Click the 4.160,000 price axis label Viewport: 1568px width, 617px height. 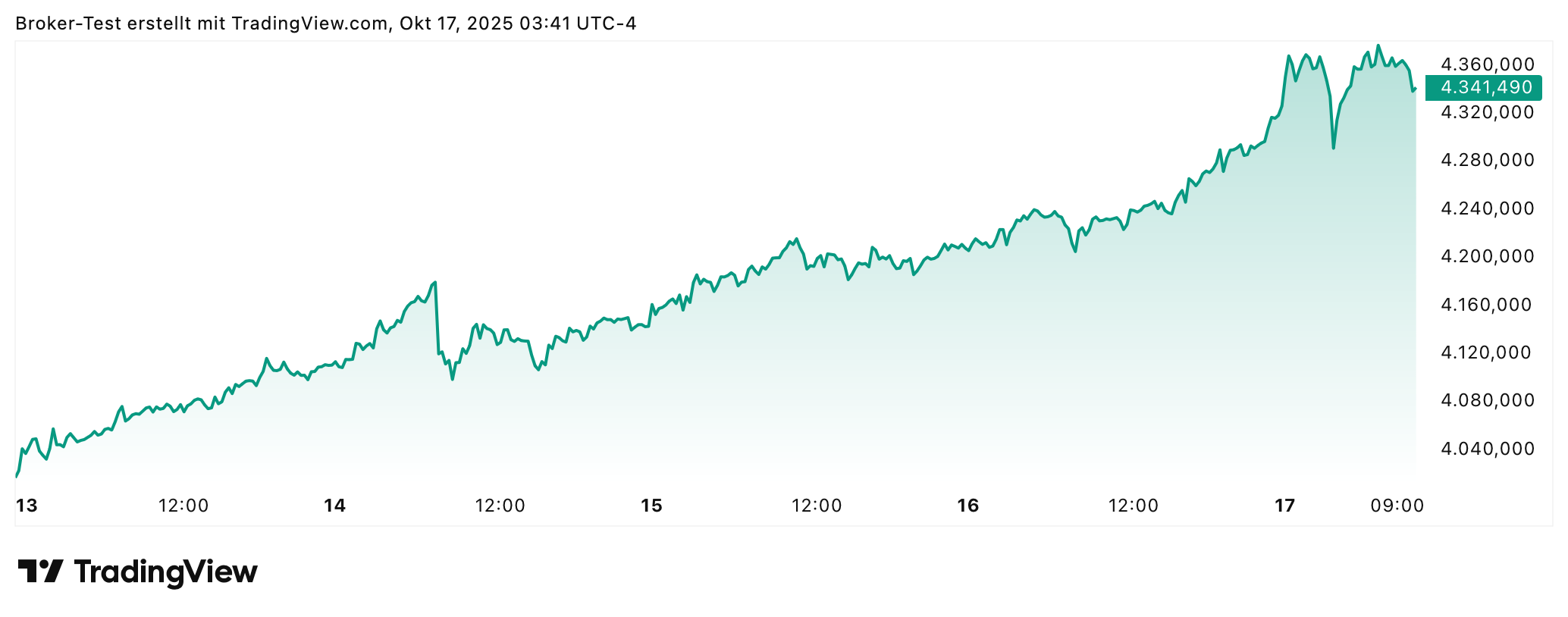coord(1487,305)
